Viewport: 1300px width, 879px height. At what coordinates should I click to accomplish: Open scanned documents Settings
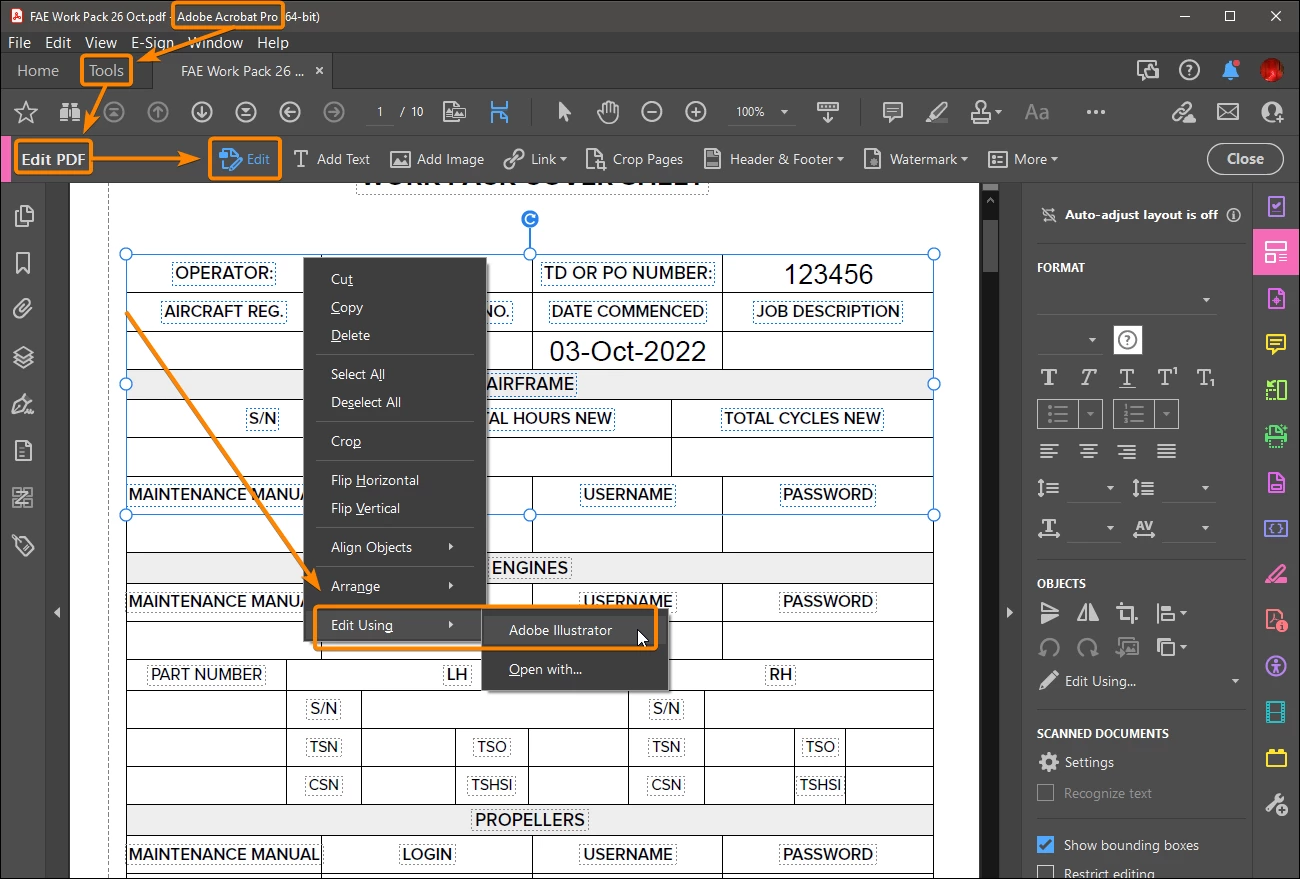click(1076, 762)
